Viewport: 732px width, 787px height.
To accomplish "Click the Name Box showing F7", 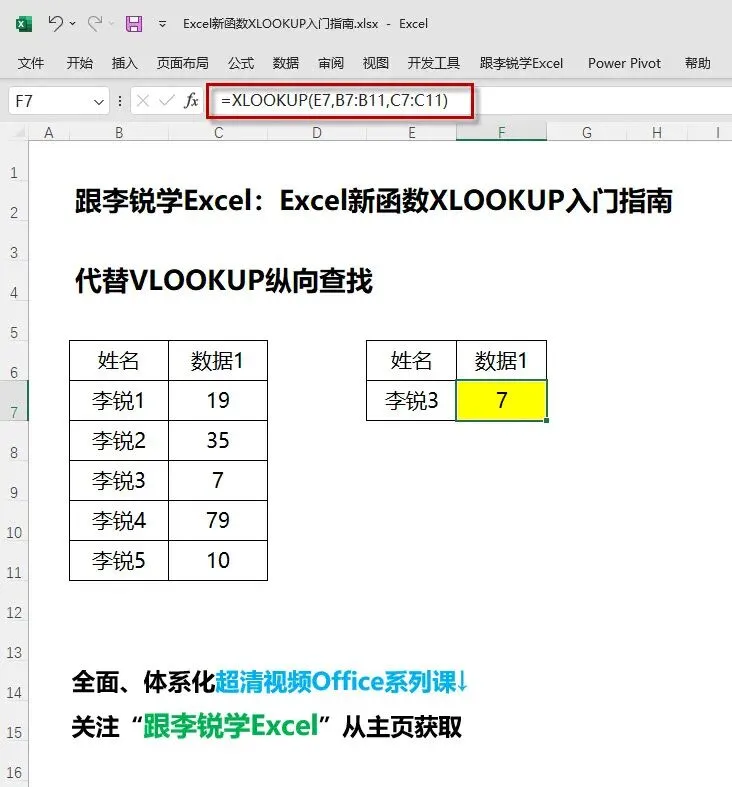I will (50, 101).
